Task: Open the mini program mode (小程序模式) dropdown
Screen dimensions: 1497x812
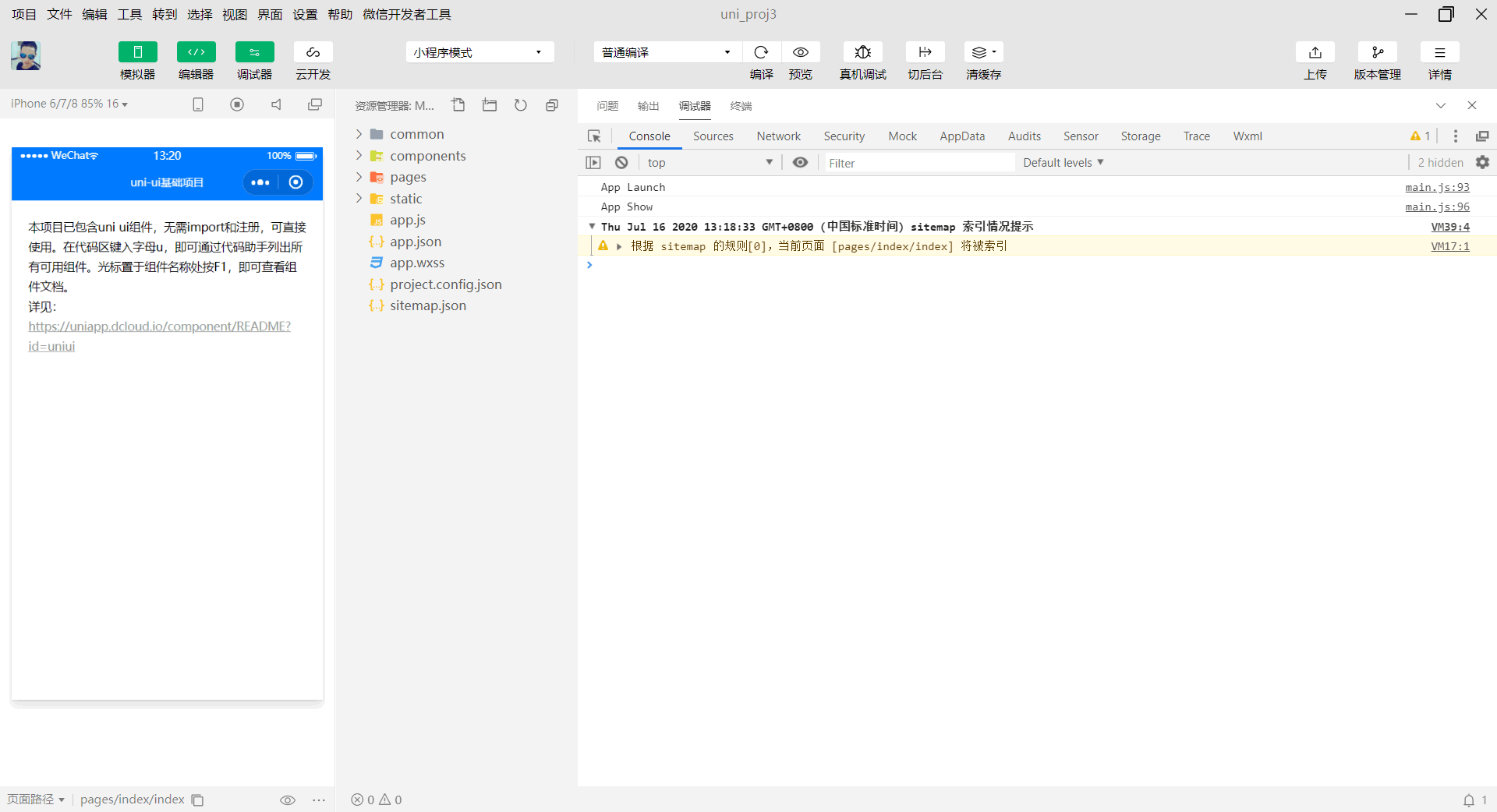Action: point(480,52)
